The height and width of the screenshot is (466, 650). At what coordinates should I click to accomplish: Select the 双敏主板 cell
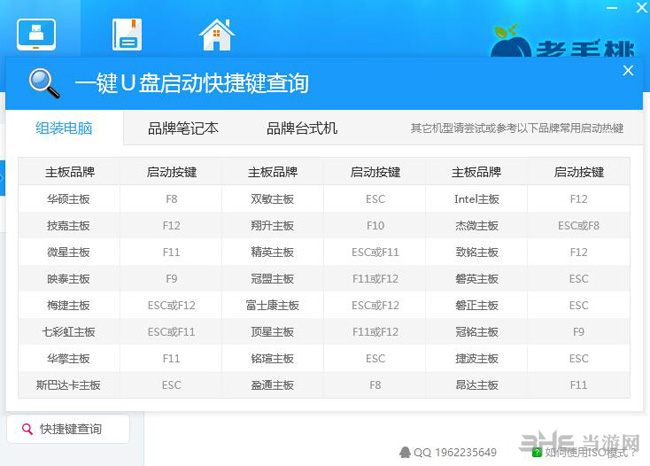pyautogui.click(x=272, y=199)
